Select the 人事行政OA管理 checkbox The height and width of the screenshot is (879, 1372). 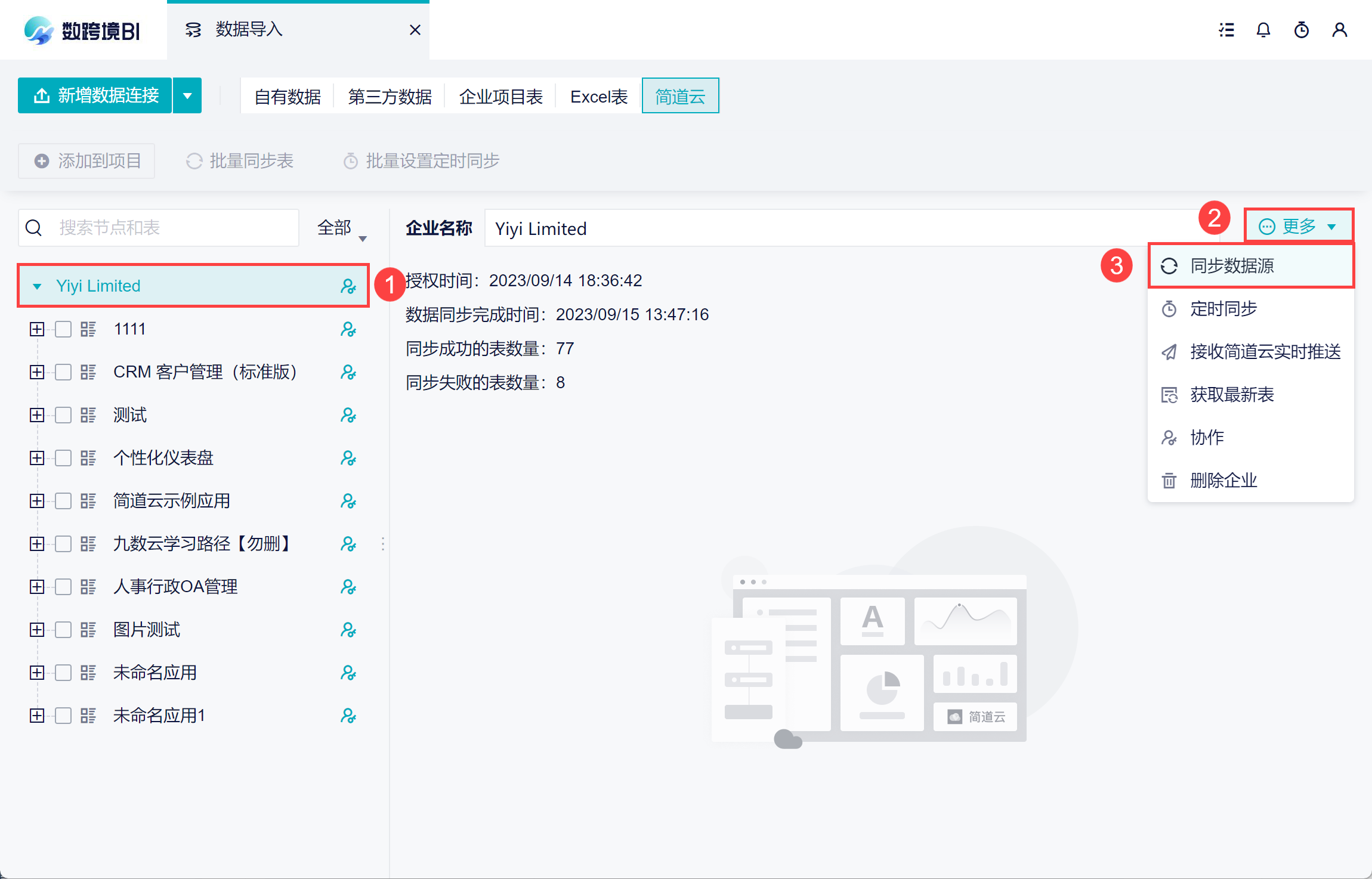coord(63,587)
